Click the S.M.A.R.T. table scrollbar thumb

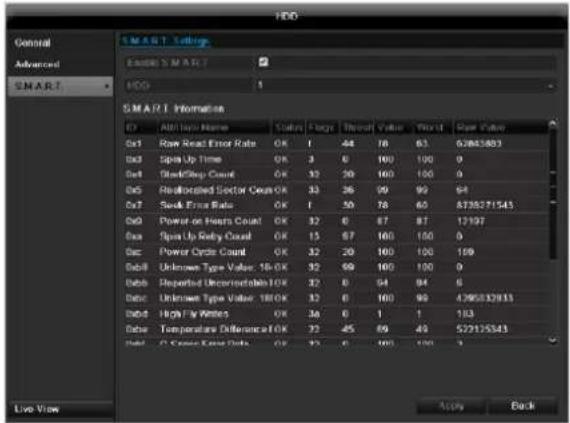point(553,194)
